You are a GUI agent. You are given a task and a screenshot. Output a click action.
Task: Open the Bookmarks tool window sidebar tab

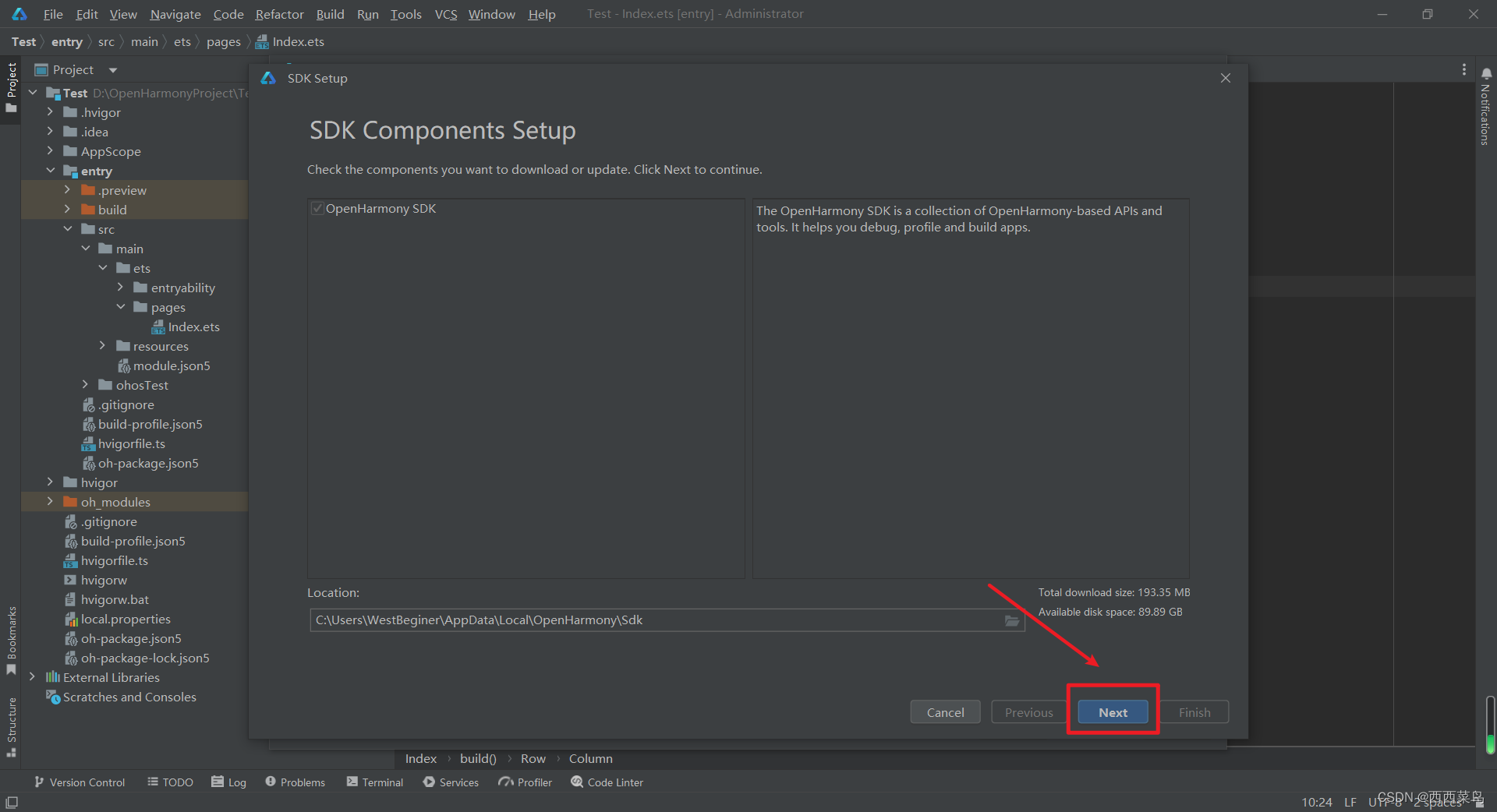(x=11, y=641)
